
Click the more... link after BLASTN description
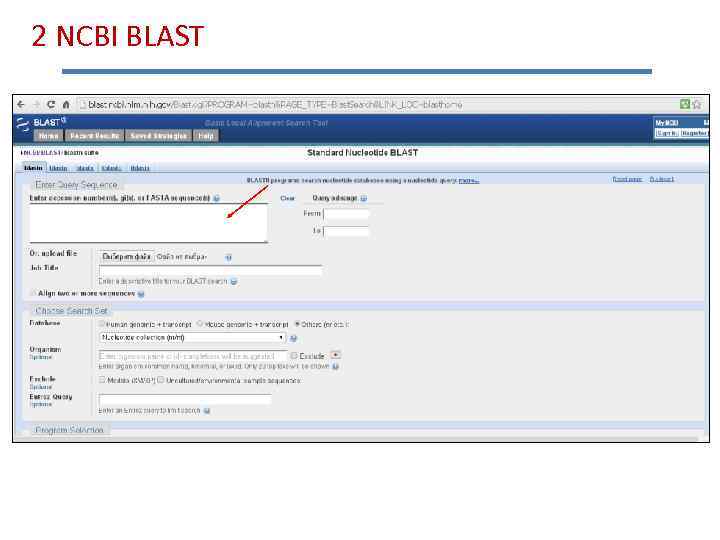pos(468,180)
